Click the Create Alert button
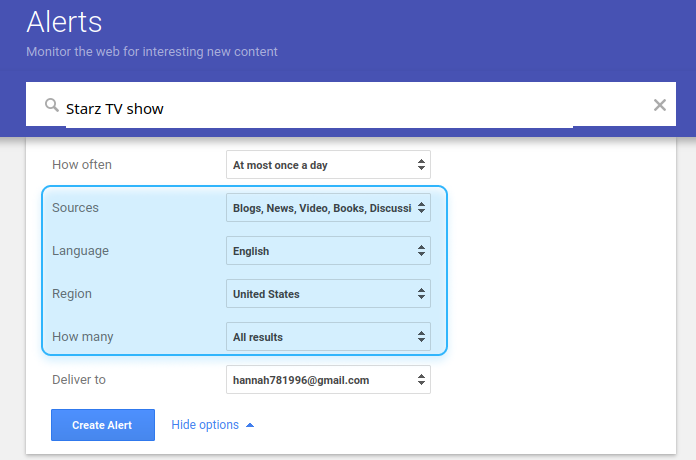This screenshot has height=460, width=696. pos(103,425)
